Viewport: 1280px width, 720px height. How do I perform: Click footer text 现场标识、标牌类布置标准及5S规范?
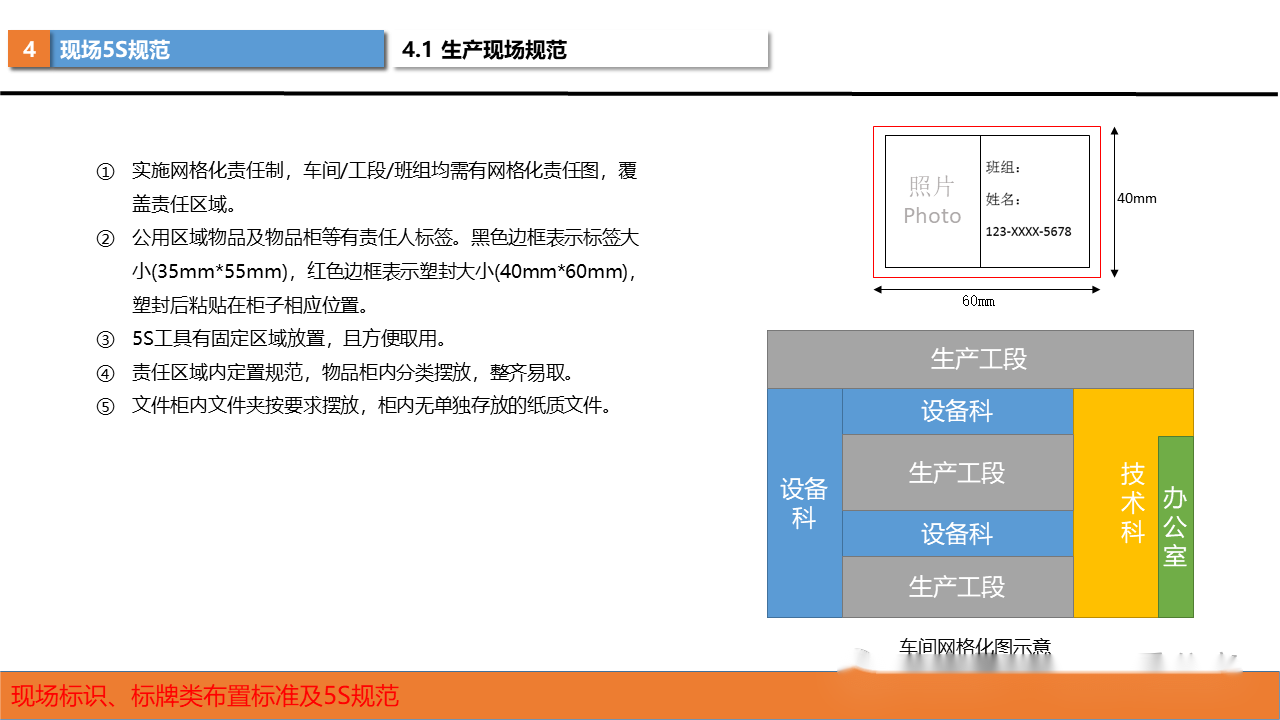[x=205, y=696]
